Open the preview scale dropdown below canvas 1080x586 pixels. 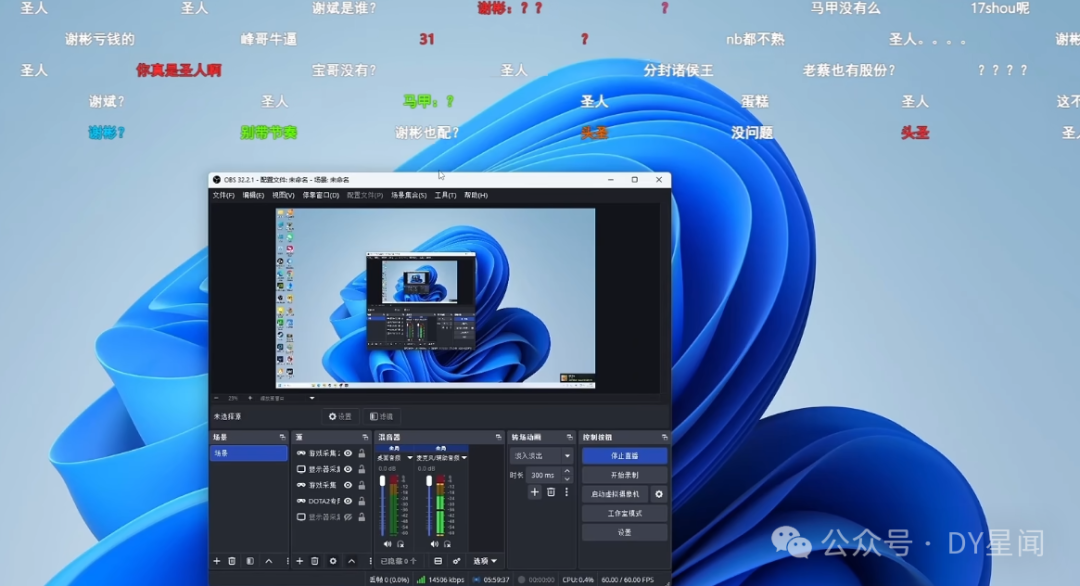click(311, 398)
